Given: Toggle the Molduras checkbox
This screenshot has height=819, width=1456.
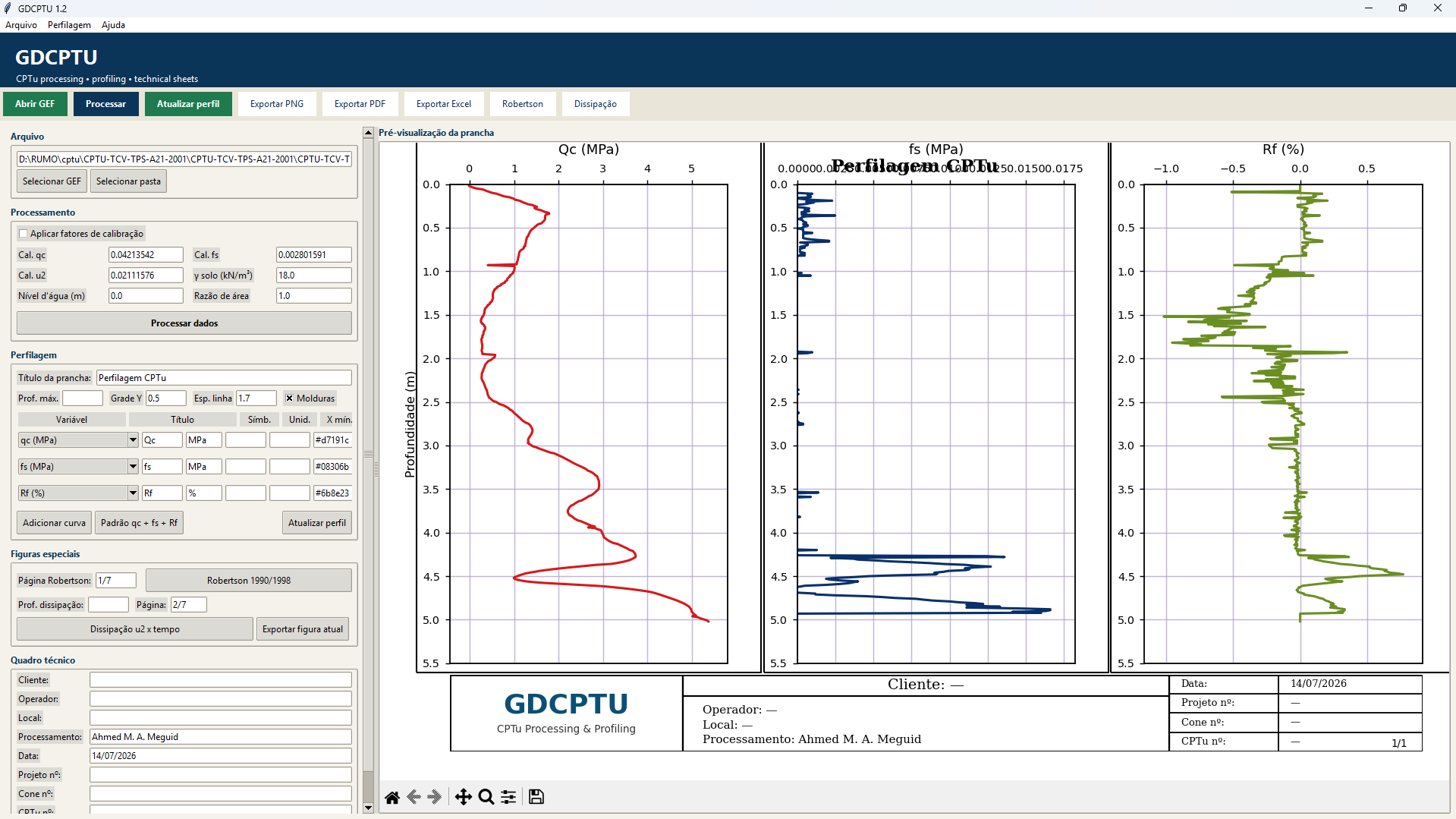Looking at the screenshot, I should pyautogui.click(x=289, y=398).
